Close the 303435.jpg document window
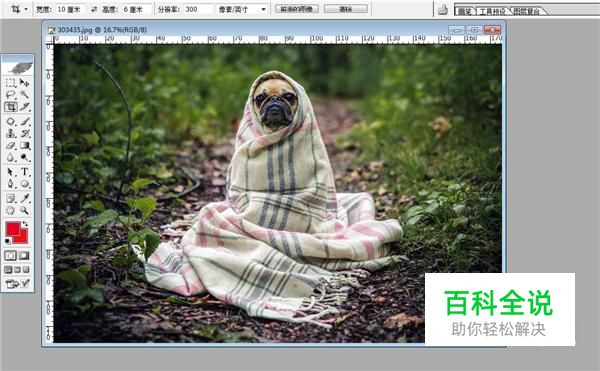The image size is (600, 371). click(492, 29)
